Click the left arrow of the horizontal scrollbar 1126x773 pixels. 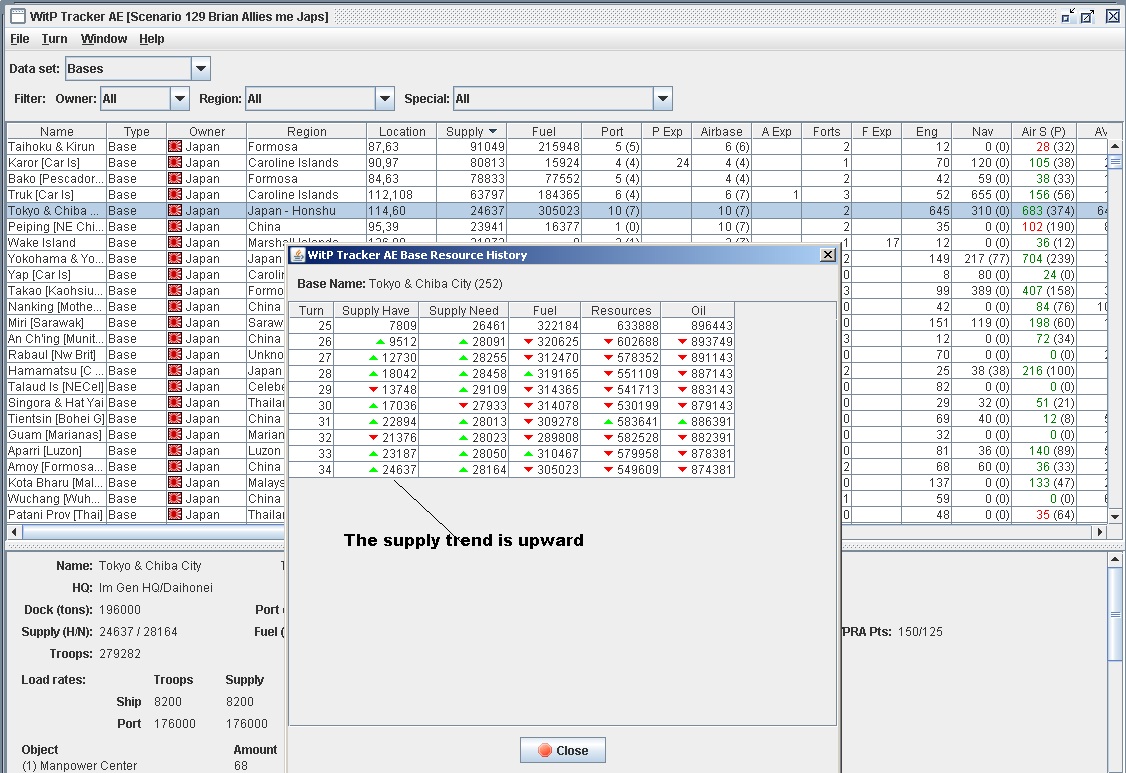pos(14,532)
